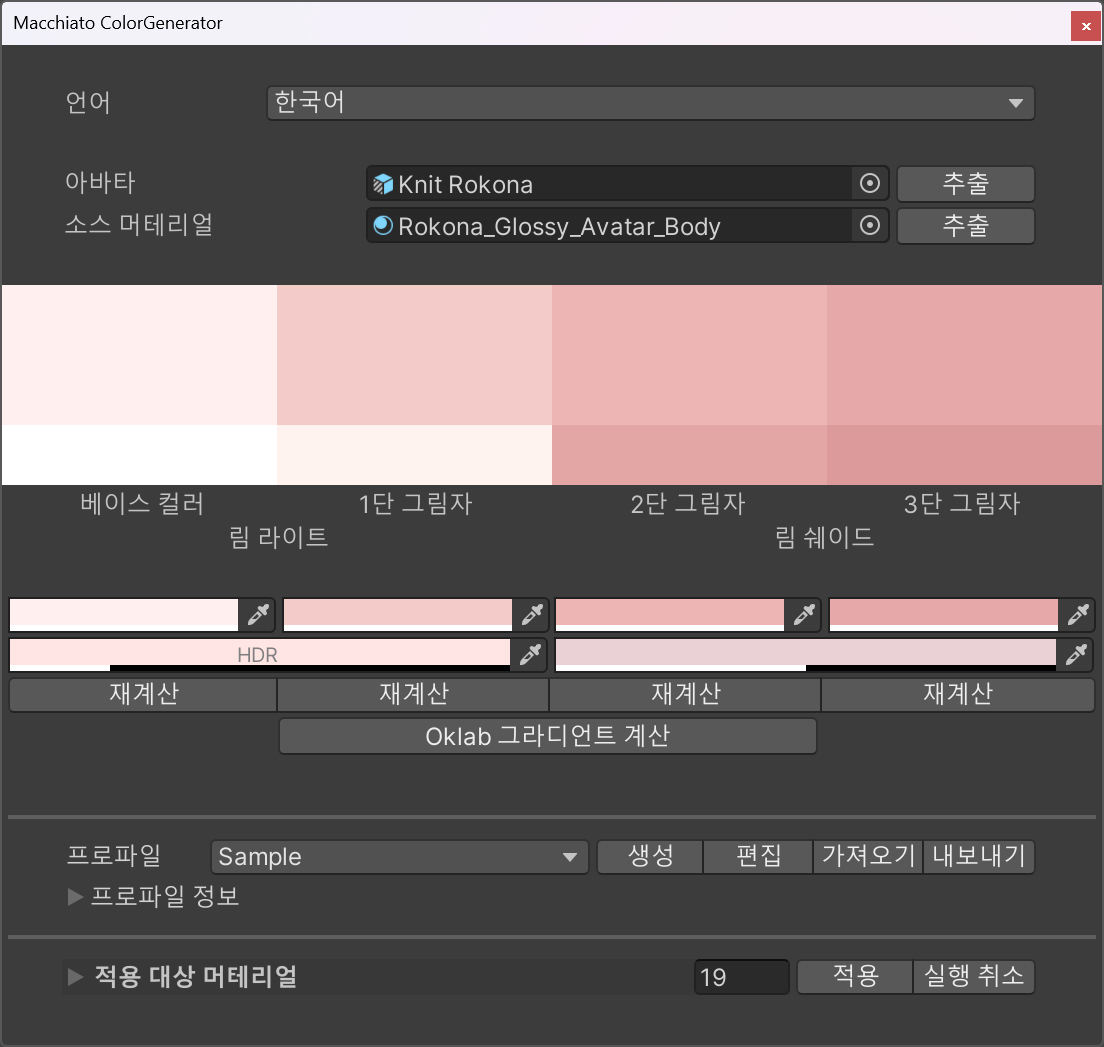This screenshot has width=1104, height=1047.
Task: Click the eyedropper for the 림 쉐이드 color
Action: [1075, 655]
